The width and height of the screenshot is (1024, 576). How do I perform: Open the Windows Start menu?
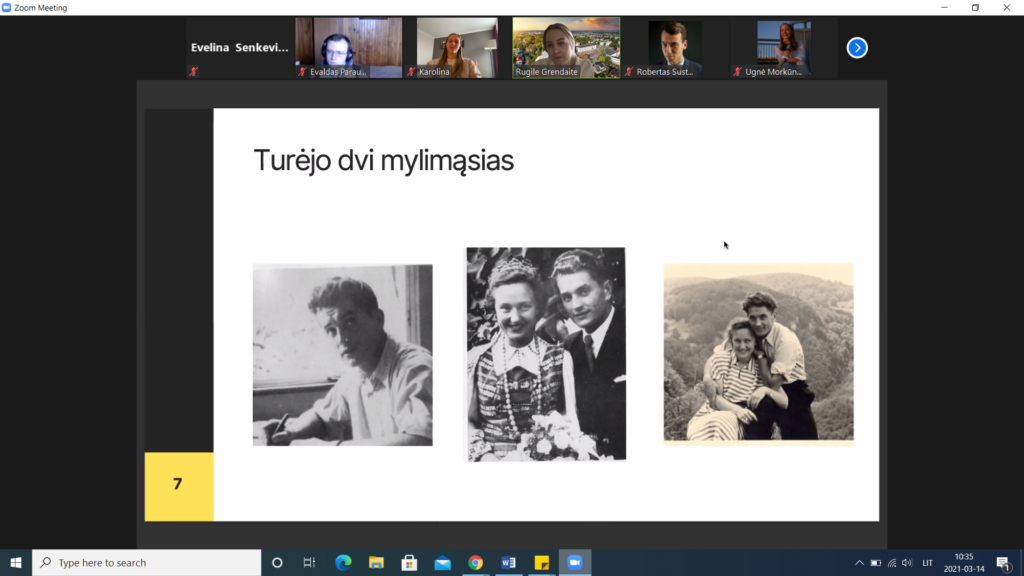[16, 563]
